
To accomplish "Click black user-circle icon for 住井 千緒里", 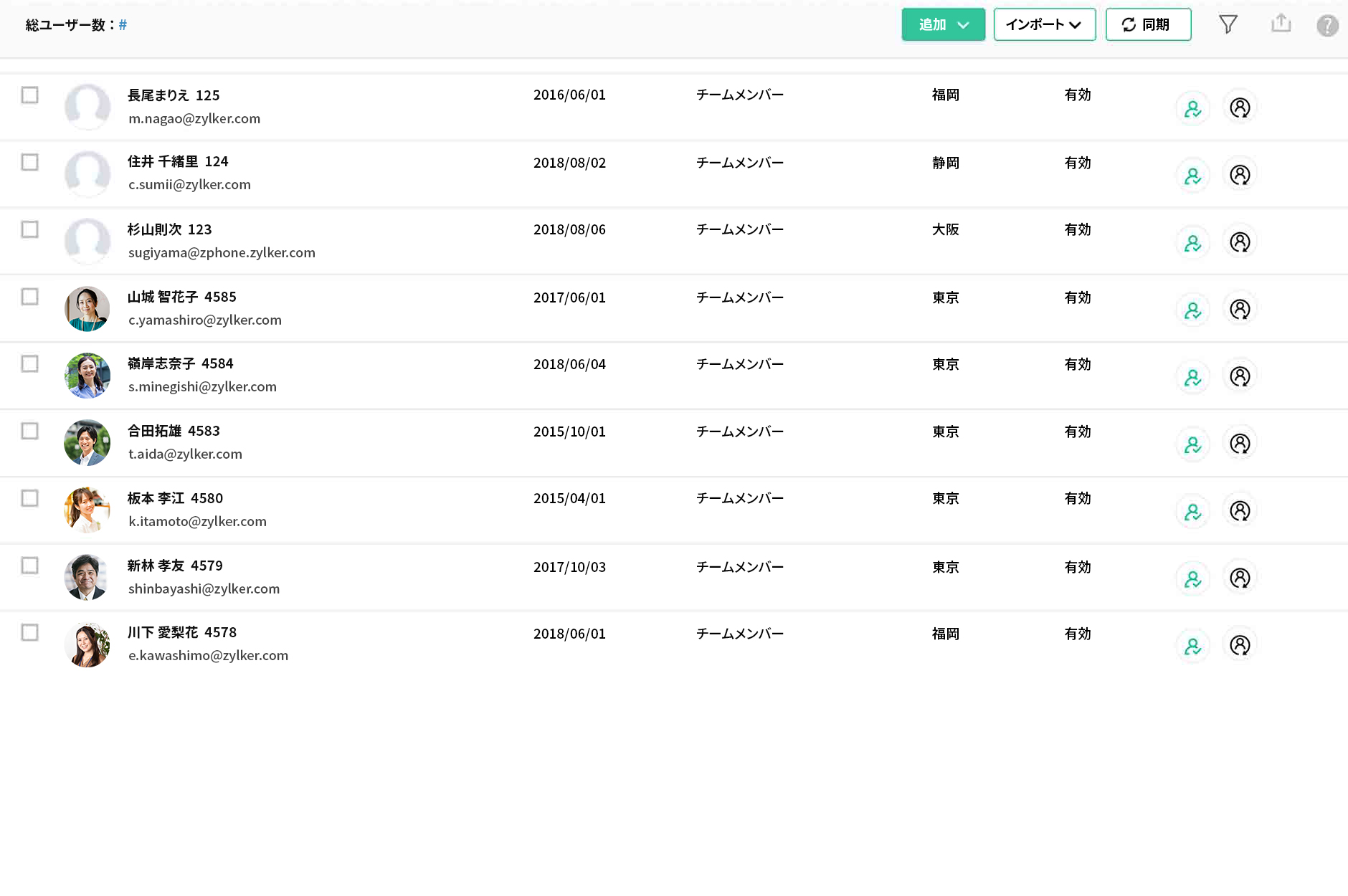I will tap(1240, 175).
